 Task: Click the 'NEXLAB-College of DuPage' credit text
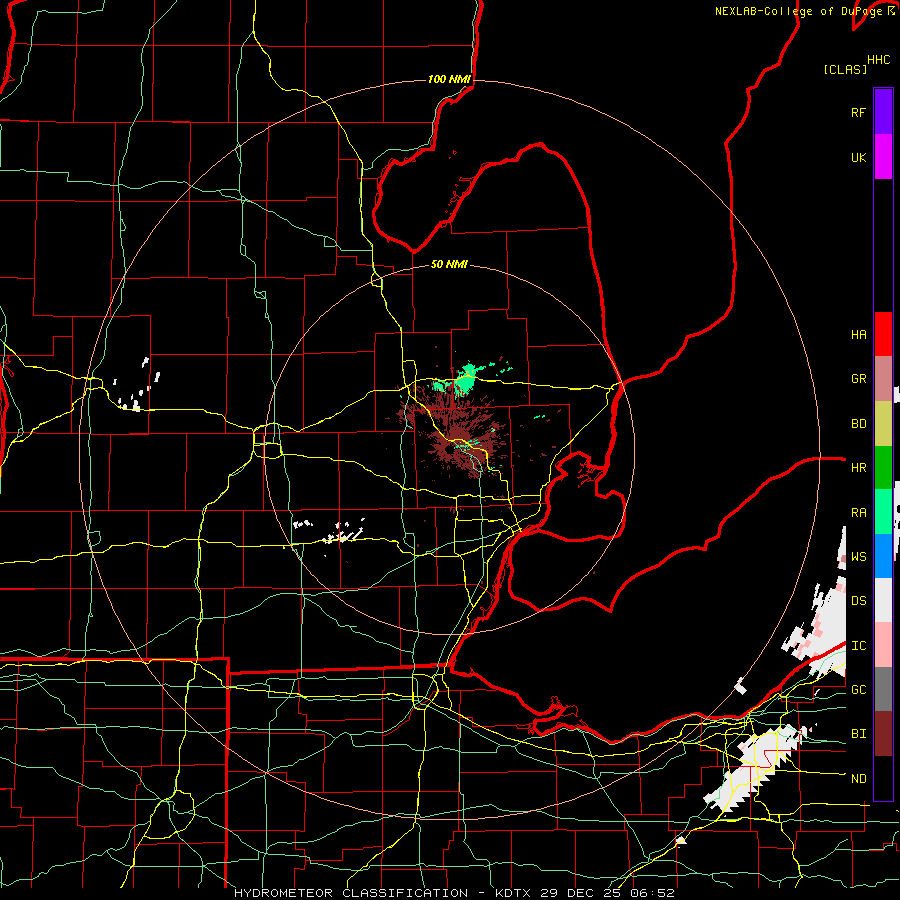tap(798, 11)
